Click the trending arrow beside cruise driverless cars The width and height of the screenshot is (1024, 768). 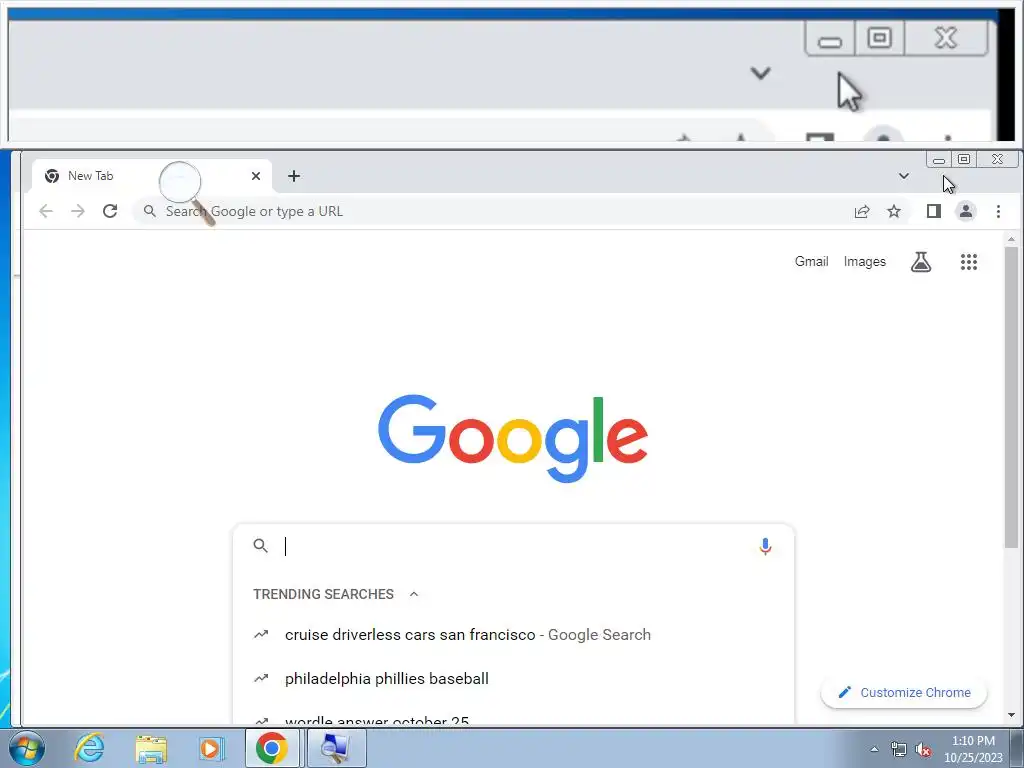[x=261, y=634]
